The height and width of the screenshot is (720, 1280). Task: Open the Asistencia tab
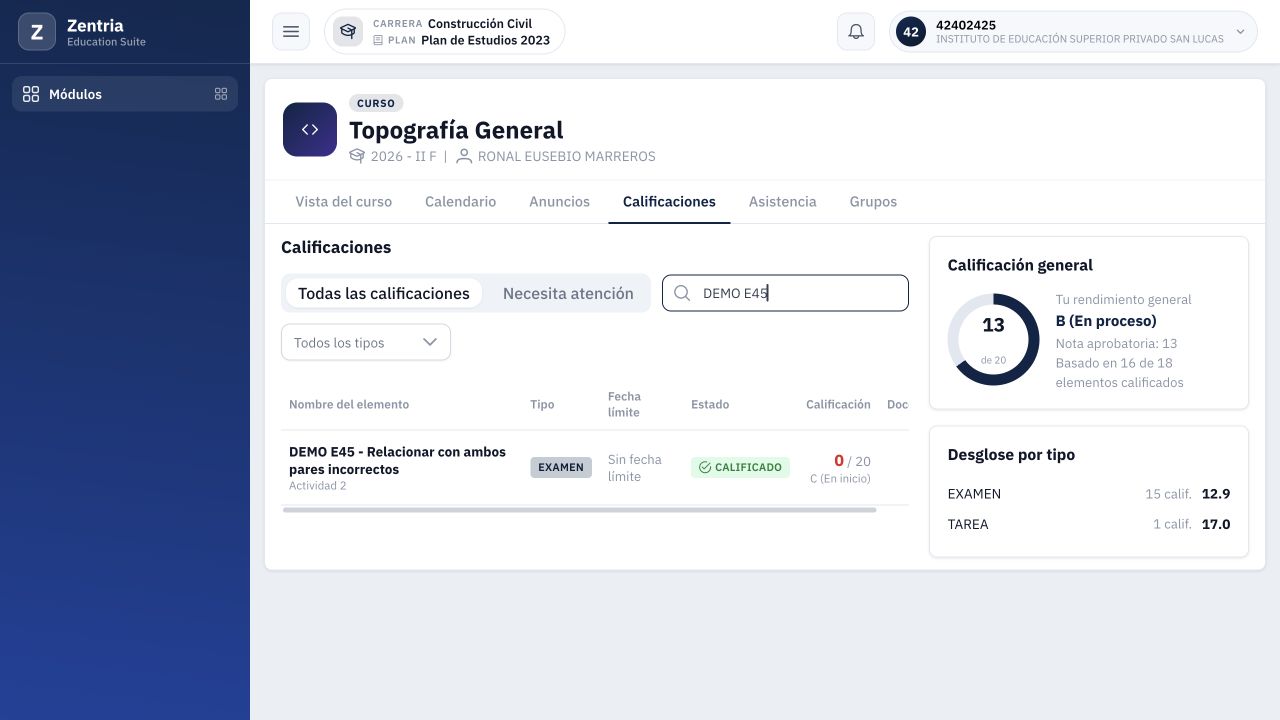pyautogui.click(x=783, y=202)
